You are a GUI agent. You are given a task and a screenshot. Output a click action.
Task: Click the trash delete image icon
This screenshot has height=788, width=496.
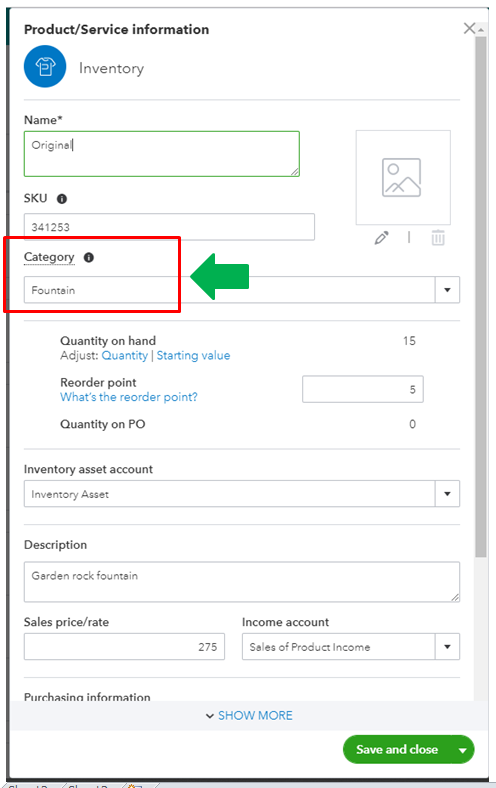coord(438,238)
